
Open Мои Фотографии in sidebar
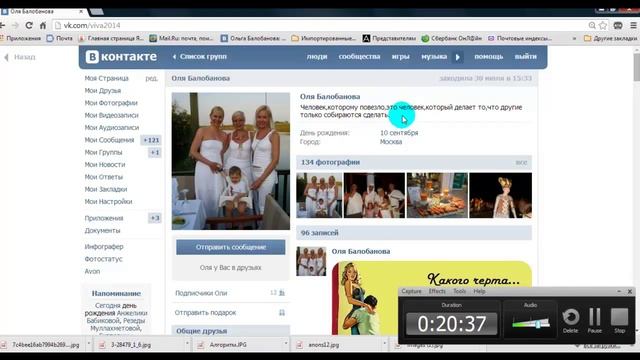pos(111,103)
